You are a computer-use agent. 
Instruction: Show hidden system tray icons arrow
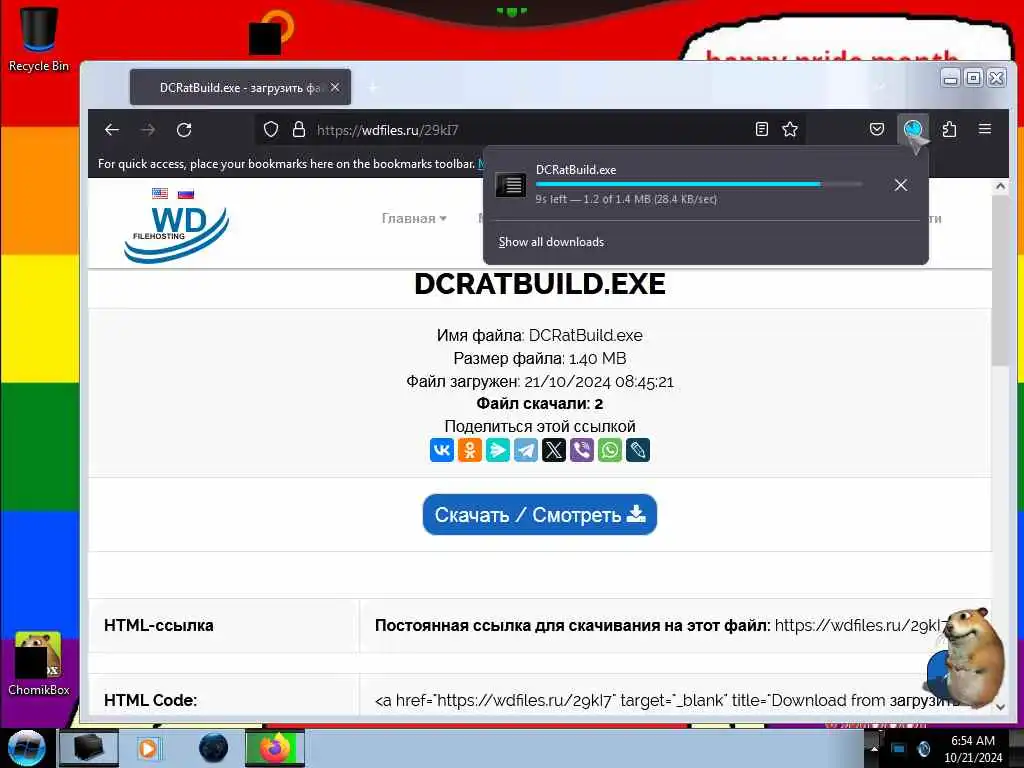coord(874,749)
